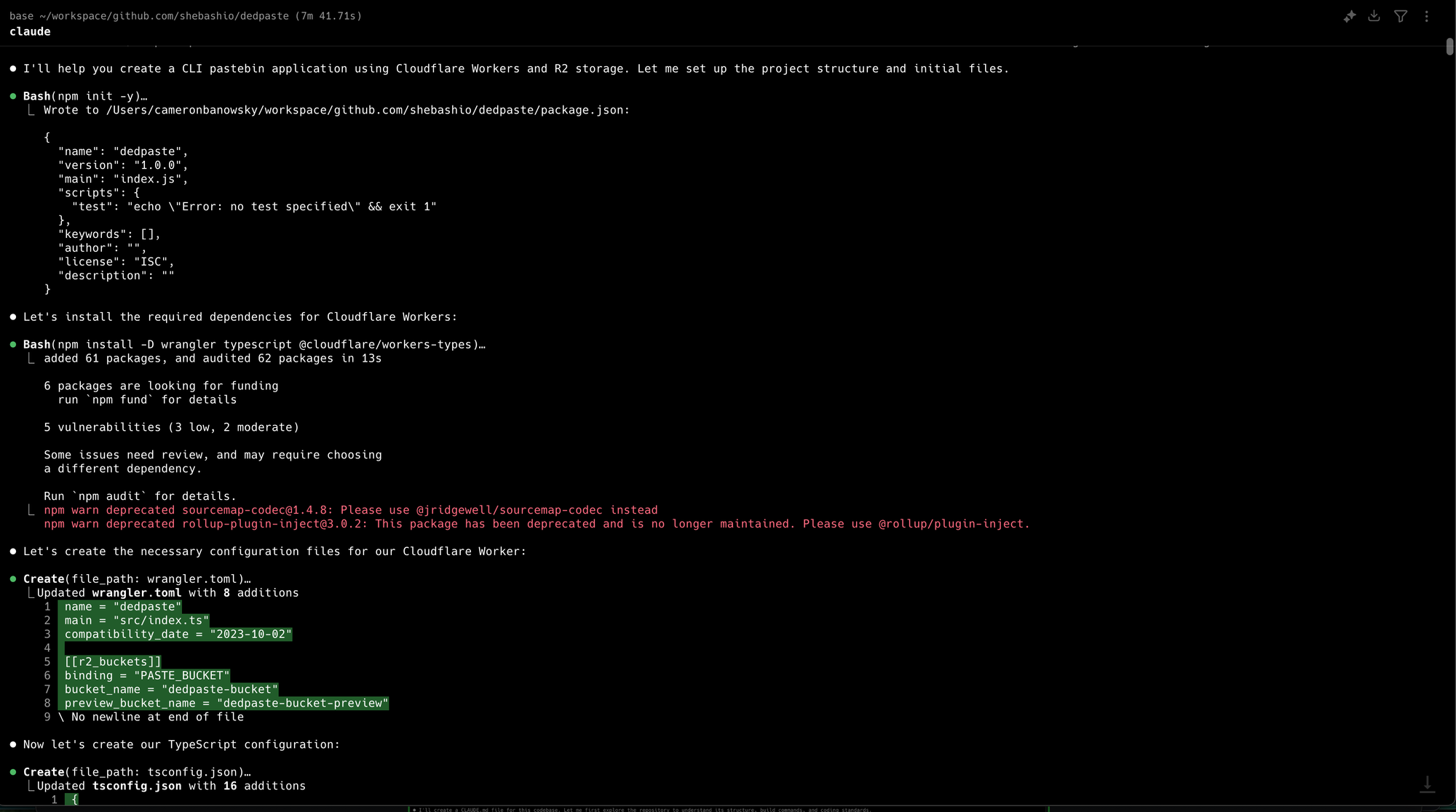The width and height of the screenshot is (1456, 812).
Task: Click the save block output download icon
Action: 1374,16
